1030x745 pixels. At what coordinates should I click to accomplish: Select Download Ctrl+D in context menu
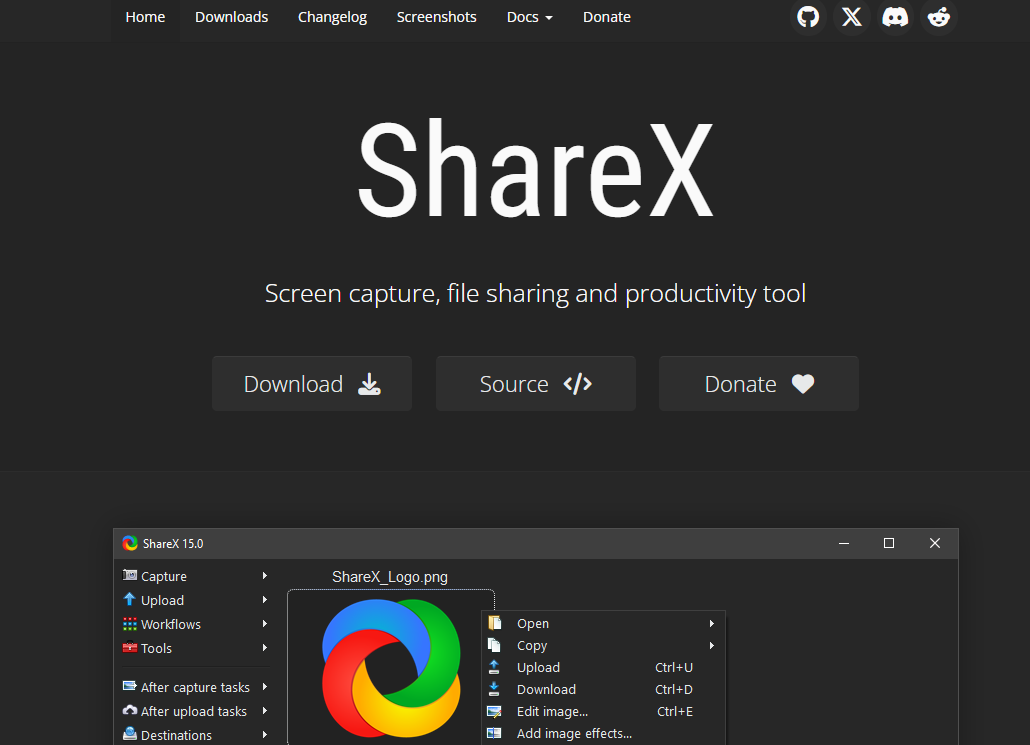[604, 689]
